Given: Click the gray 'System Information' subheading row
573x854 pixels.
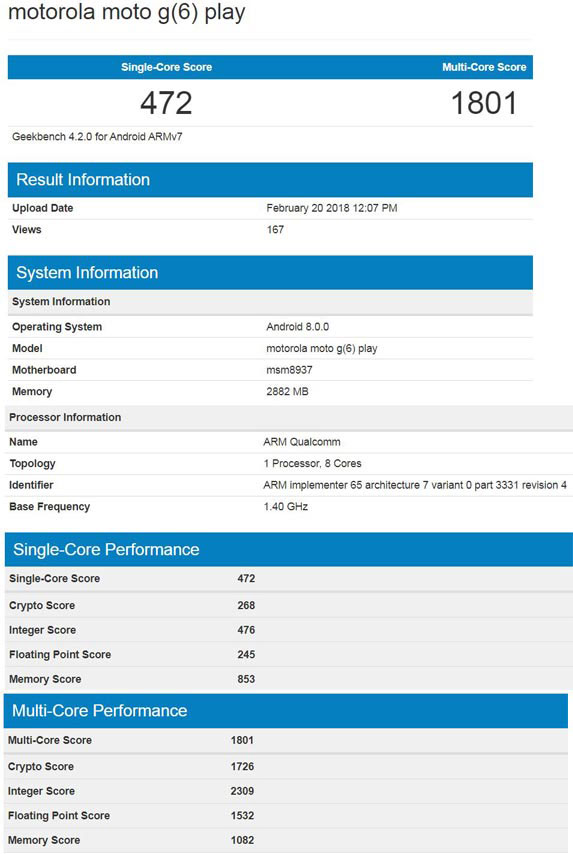Looking at the screenshot, I should 270,302.
